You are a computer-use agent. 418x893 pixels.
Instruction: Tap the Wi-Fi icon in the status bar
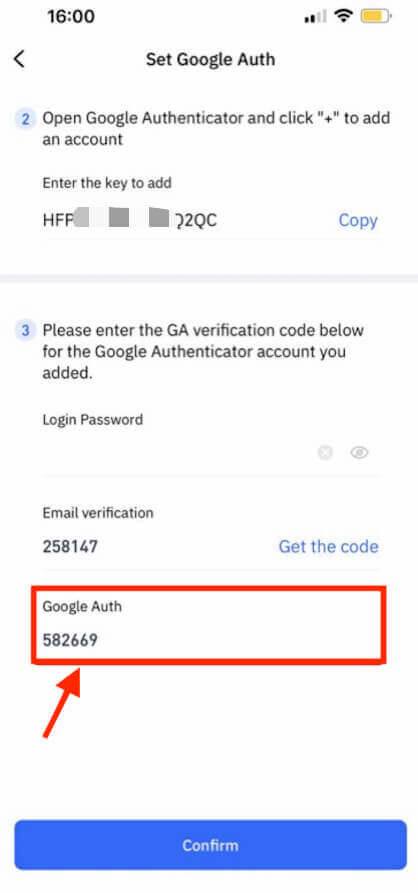tap(343, 16)
